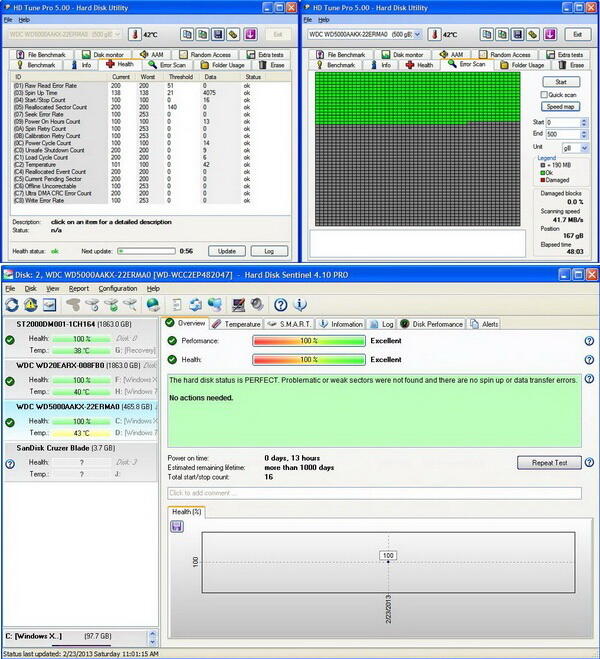
Task: Open the Benchmark tab in the left HD Tune window
Action: click(x=36, y=65)
